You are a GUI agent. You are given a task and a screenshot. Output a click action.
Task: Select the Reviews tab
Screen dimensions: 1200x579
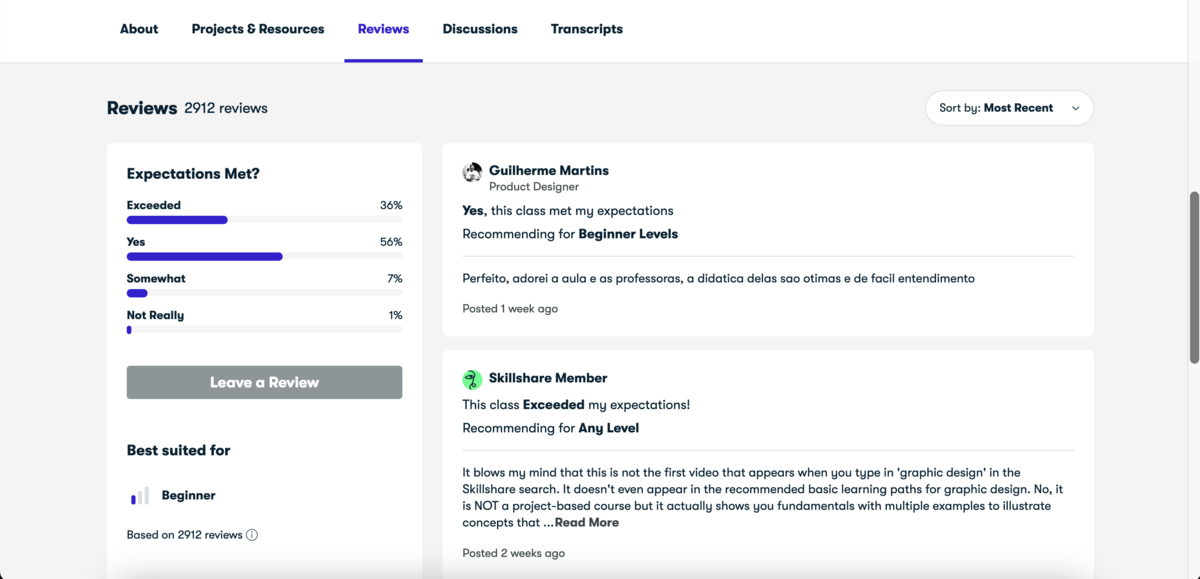click(x=383, y=29)
